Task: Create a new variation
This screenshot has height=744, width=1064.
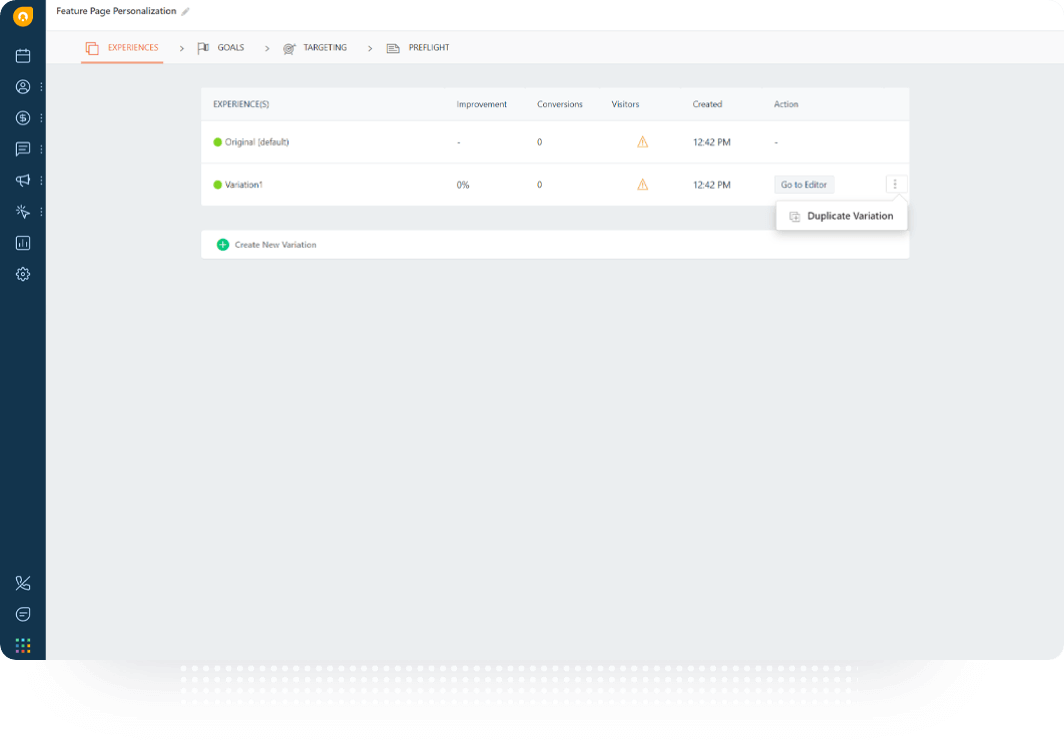Action: (x=267, y=244)
